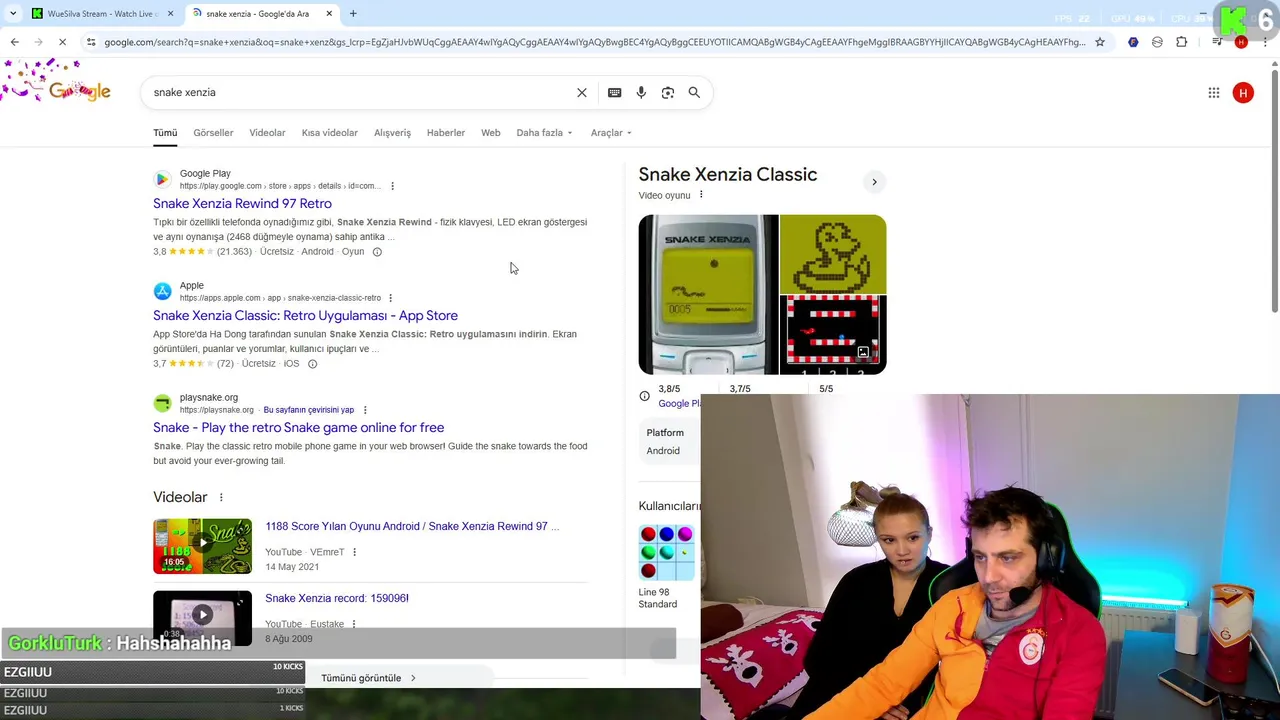Image resolution: width=1280 pixels, height=720 pixels.
Task: Select the Alışveriş tab
Action: click(x=392, y=132)
